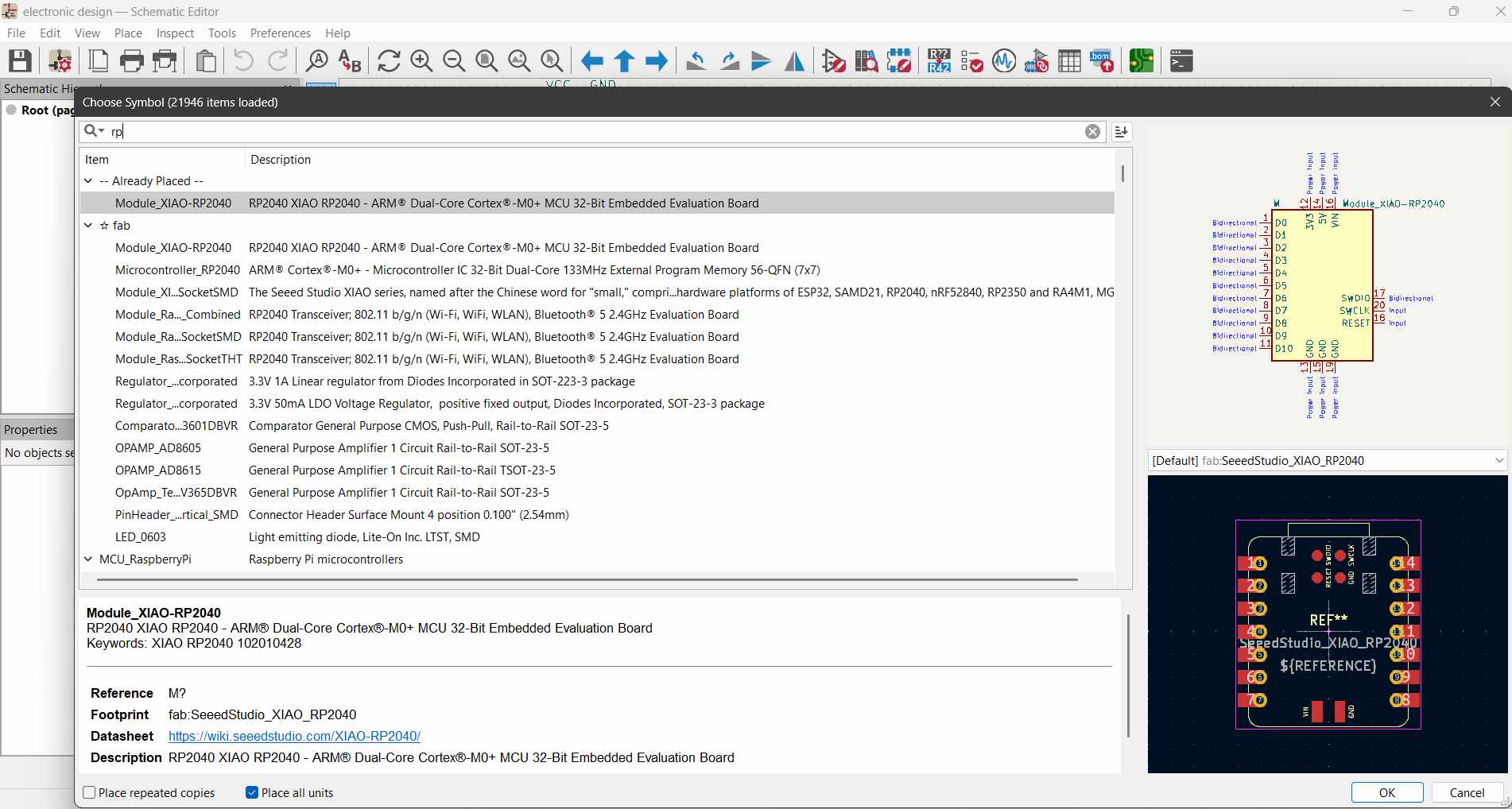The width and height of the screenshot is (1512, 809).
Task: Select LED_0603 symbol row
Action: click(x=597, y=537)
